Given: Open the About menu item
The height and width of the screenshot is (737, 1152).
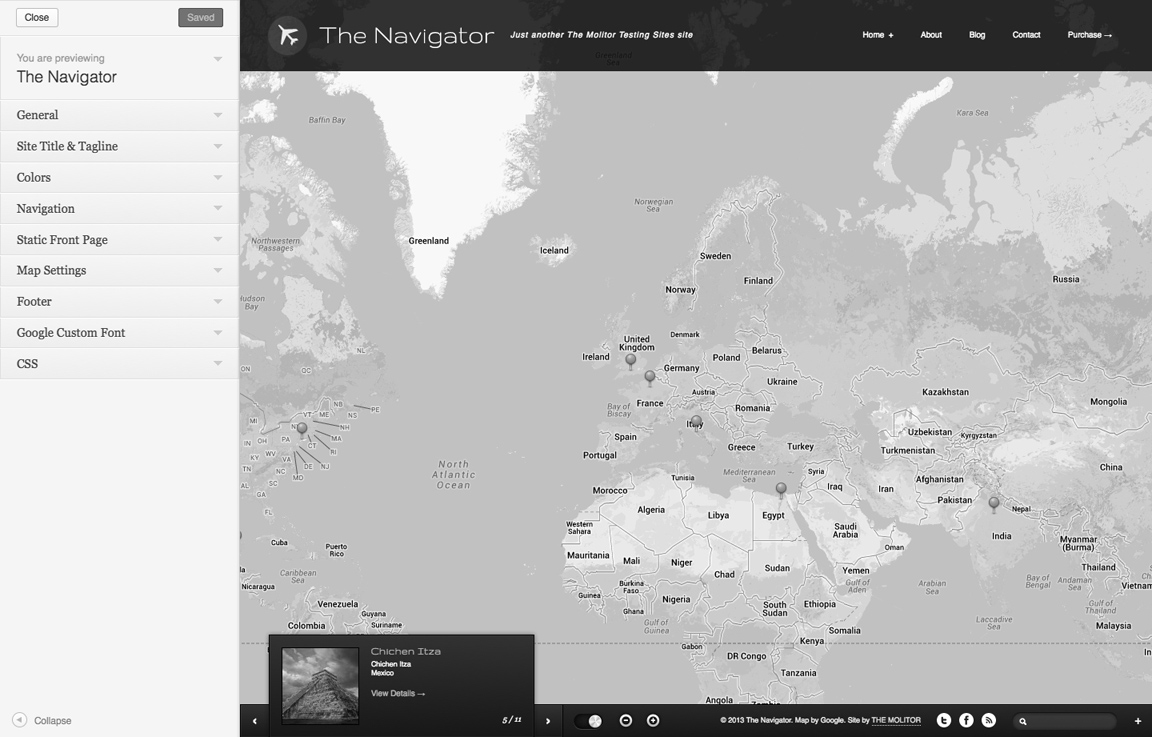Looking at the screenshot, I should pyautogui.click(x=931, y=35).
